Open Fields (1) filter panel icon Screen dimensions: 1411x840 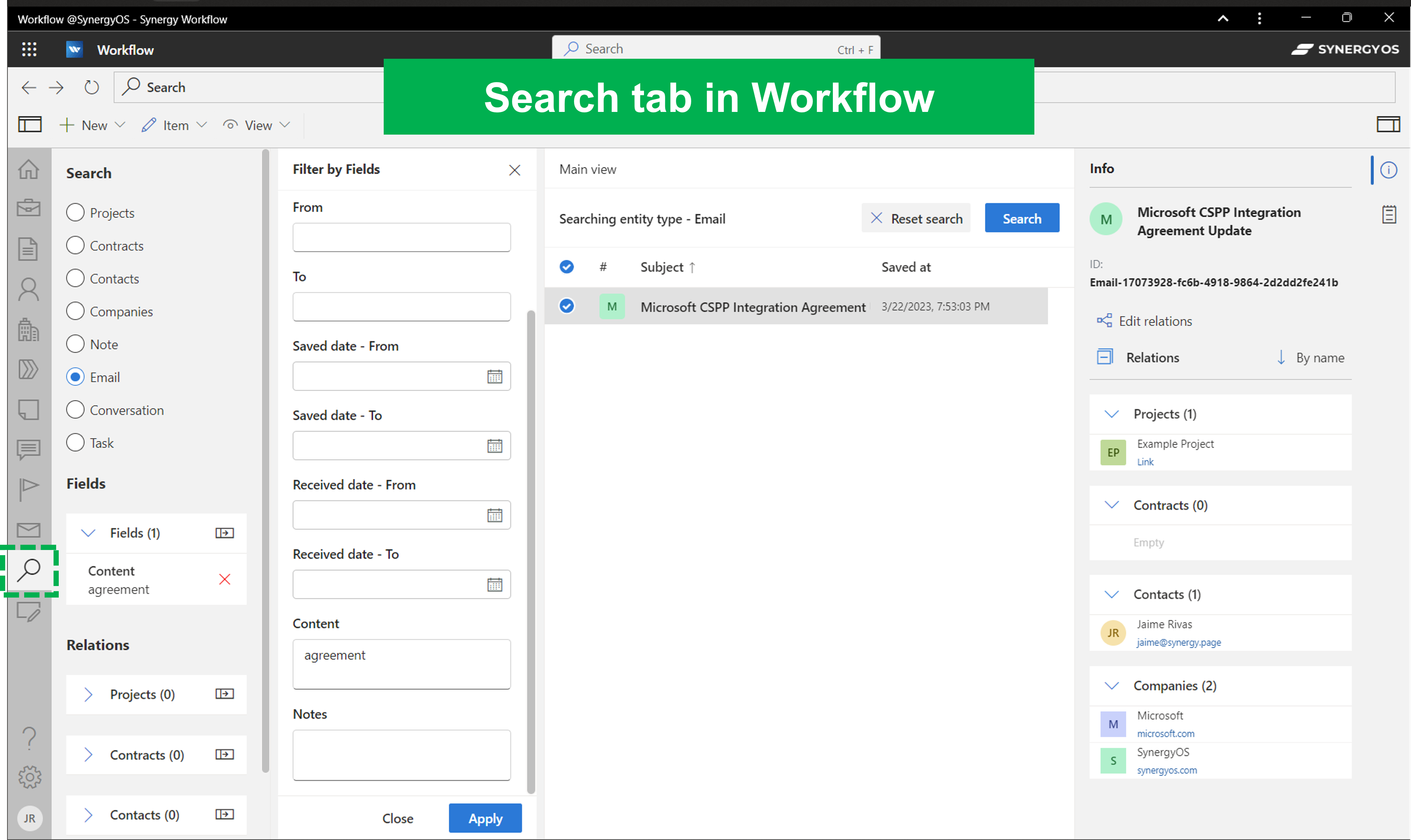[225, 532]
